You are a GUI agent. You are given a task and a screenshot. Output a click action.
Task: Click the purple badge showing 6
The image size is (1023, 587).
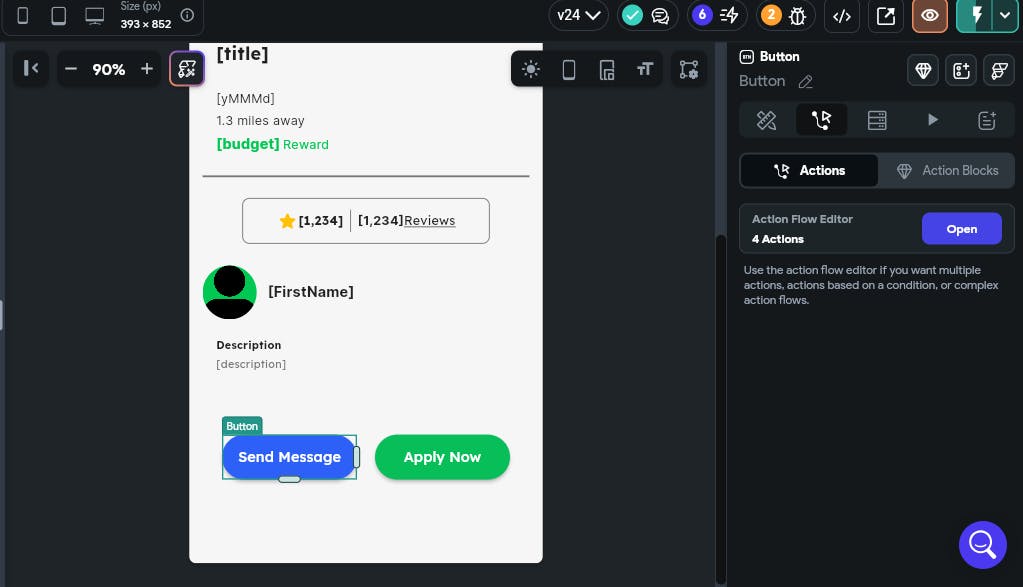coord(702,15)
